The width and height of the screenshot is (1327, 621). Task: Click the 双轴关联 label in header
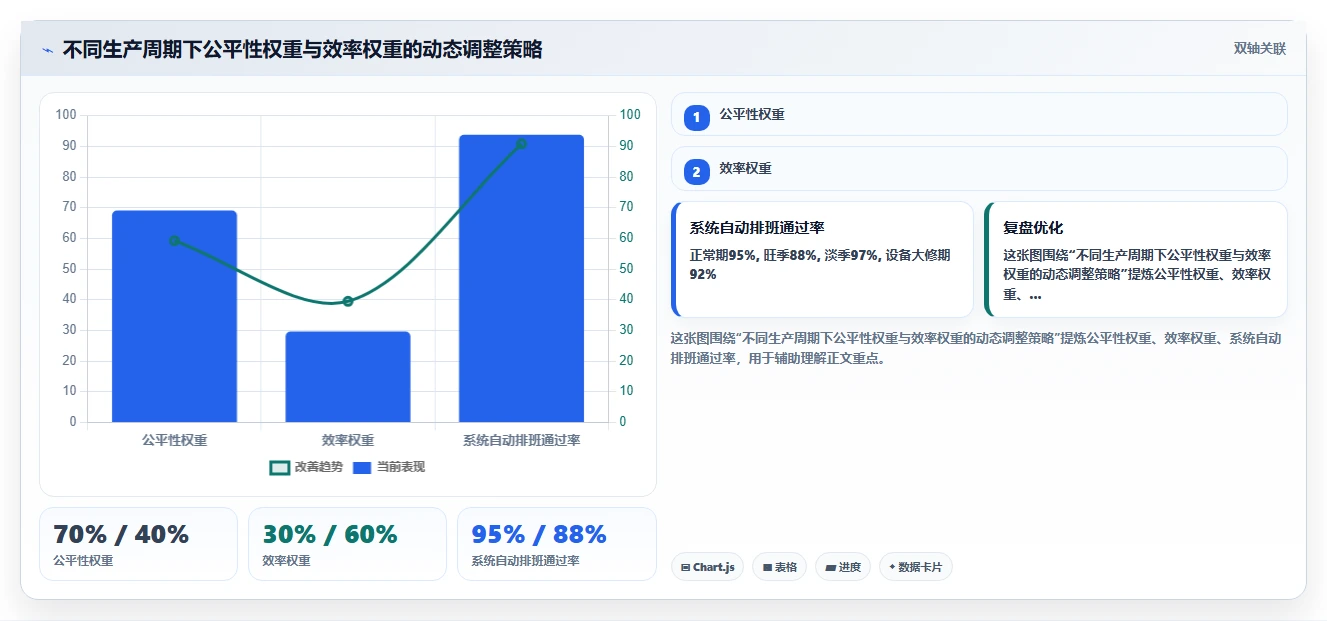pos(1259,48)
